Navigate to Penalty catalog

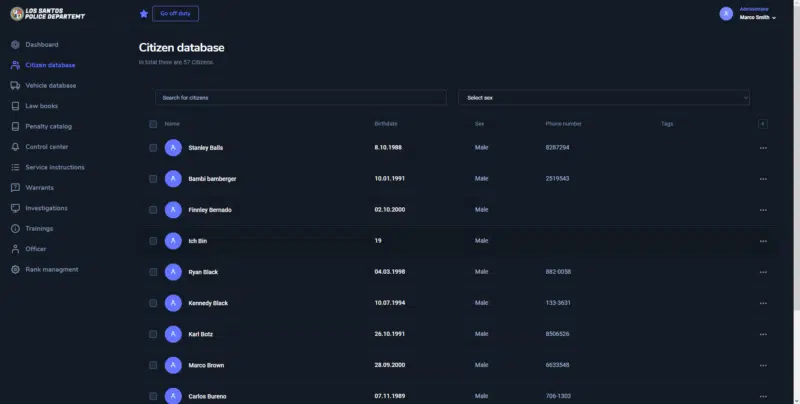(48, 127)
